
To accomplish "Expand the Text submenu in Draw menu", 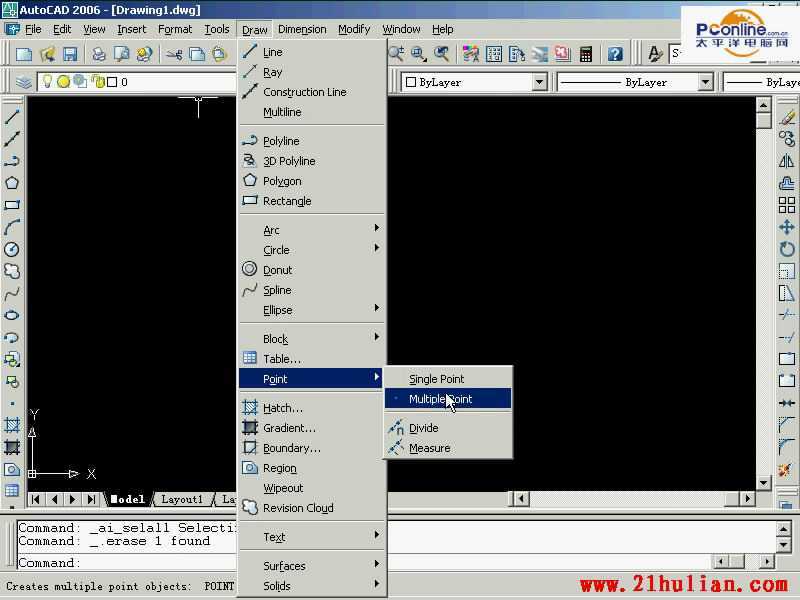I will point(311,537).
